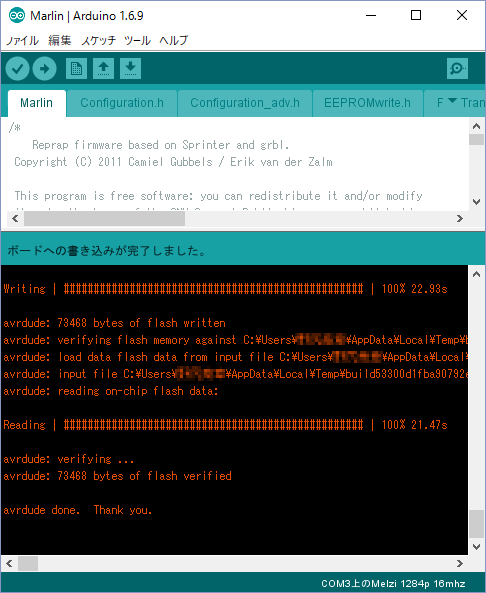Click 'reading on-chip flash data' line
Screen dimensions: 486x593
click(111, 391)
